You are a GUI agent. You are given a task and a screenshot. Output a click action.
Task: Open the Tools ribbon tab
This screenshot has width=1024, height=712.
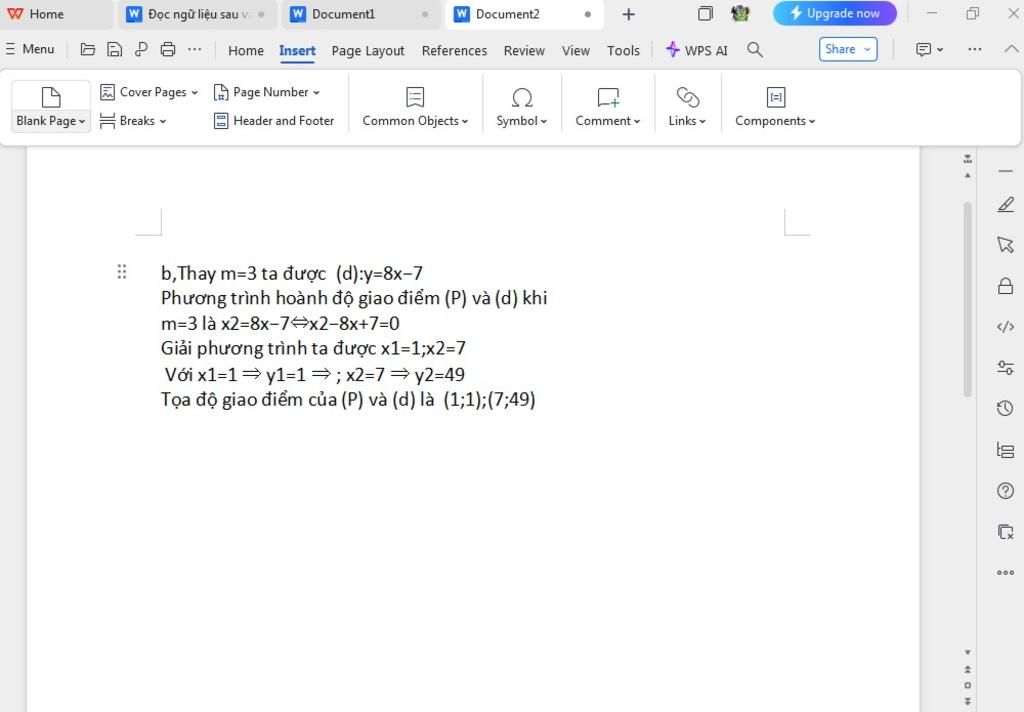click(623, 50)
